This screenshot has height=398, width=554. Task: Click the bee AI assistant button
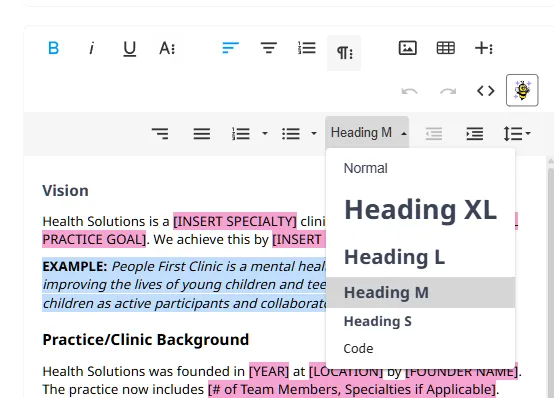[522, 90]
